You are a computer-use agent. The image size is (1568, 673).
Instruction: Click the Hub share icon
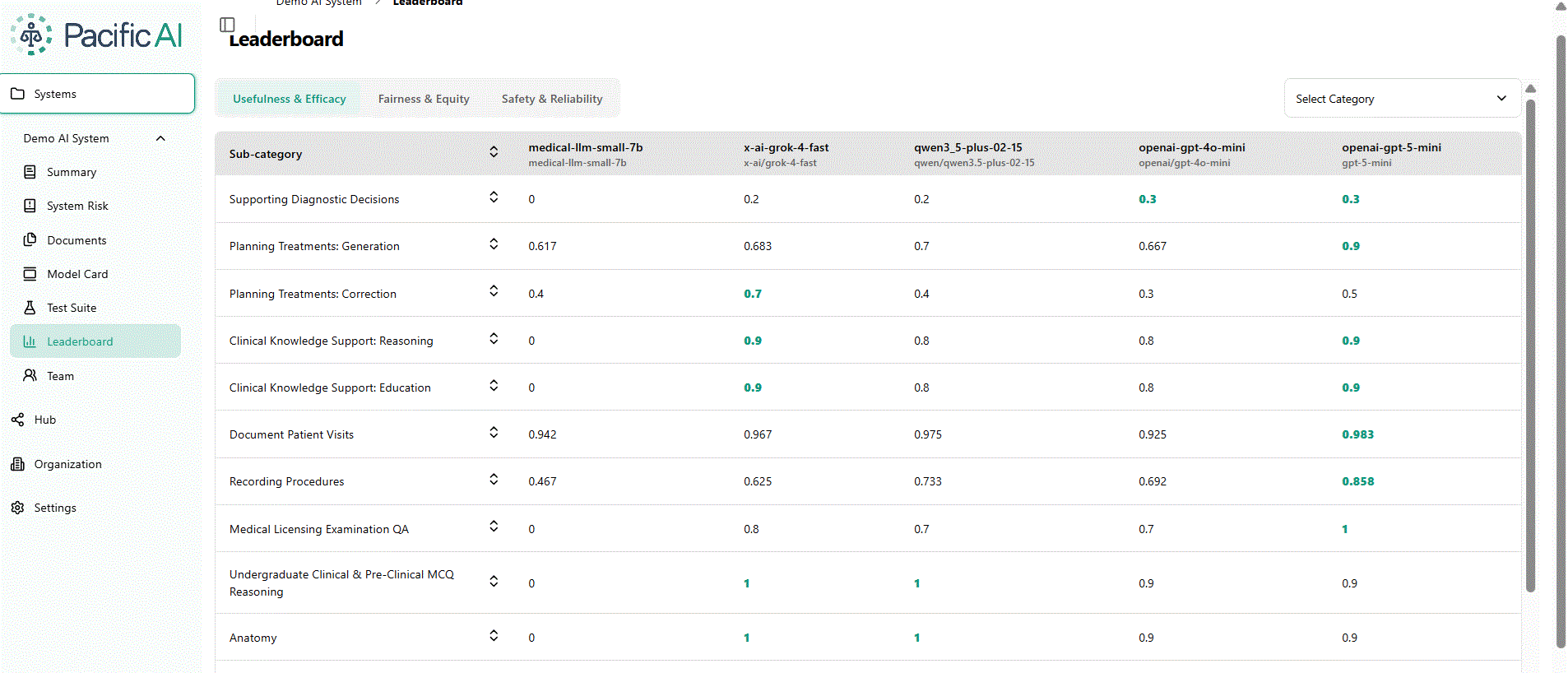coord(17,420)
